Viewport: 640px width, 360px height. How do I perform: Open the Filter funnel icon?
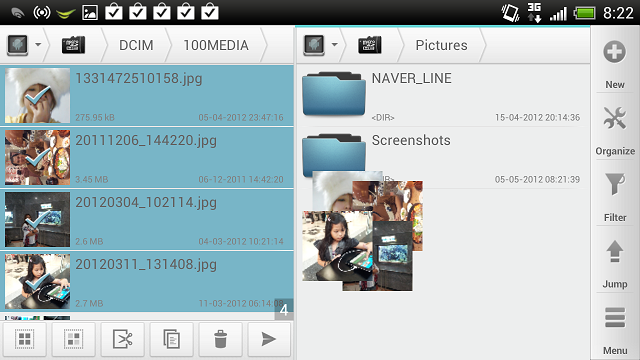(x=615, y=184)
